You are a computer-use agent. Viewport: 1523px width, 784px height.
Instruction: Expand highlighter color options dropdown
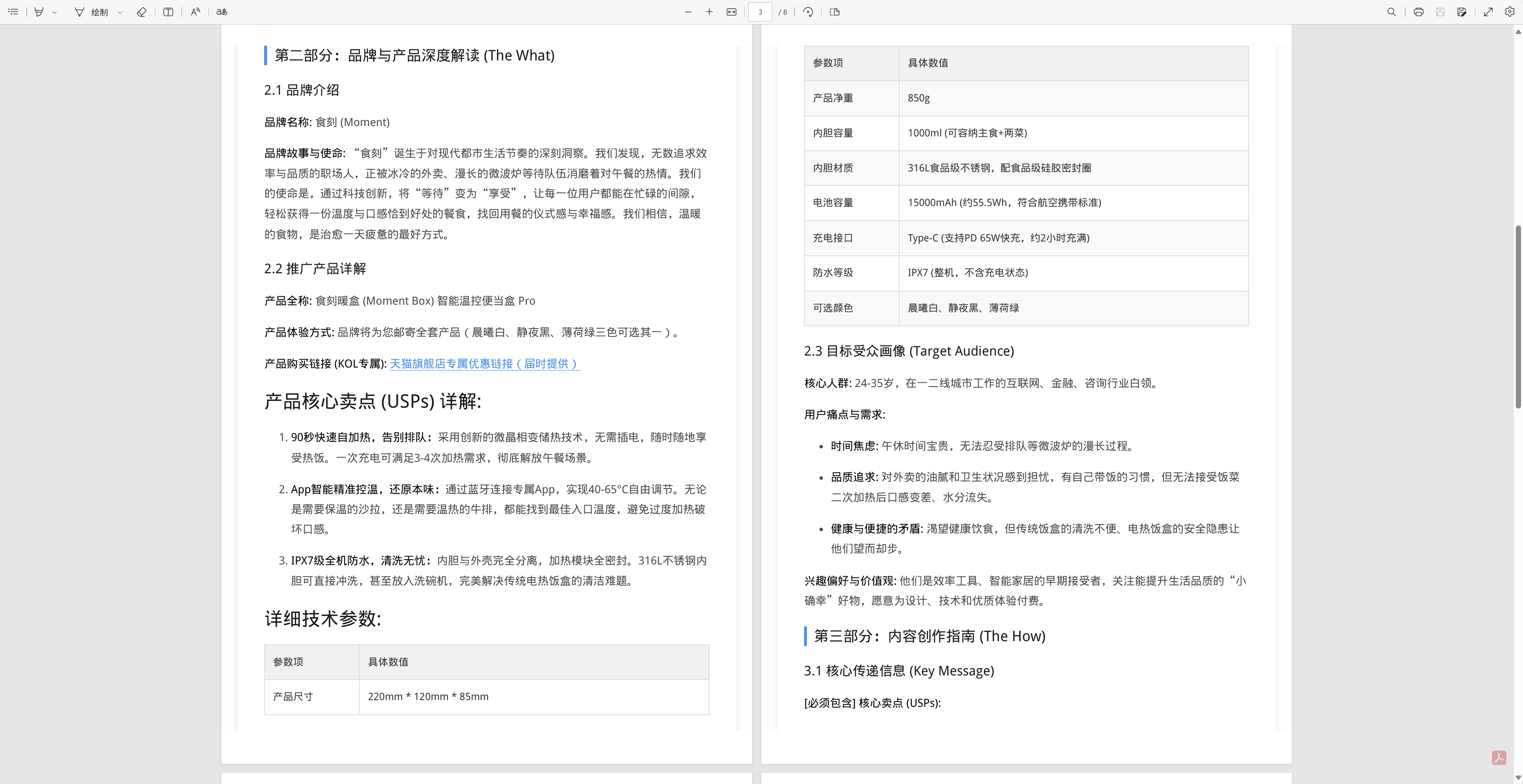[55, 12]
